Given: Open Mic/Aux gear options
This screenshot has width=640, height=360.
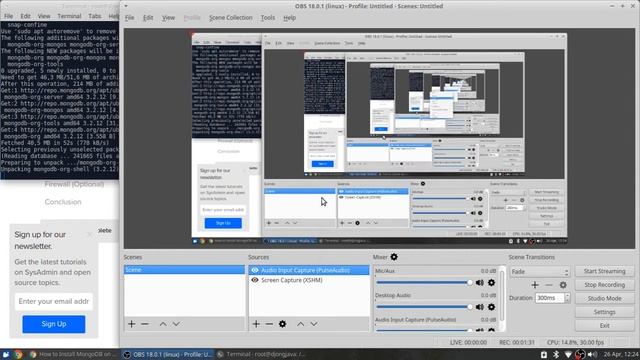Looking at the screenshot, I should [491, 282].
